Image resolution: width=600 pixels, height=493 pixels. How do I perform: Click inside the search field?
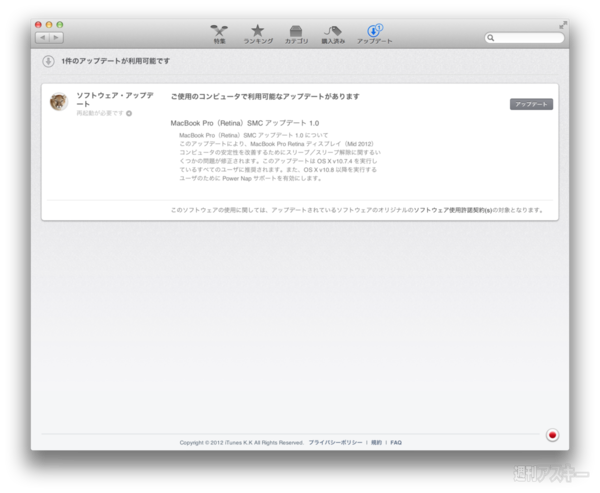click(x=524, y=38)
